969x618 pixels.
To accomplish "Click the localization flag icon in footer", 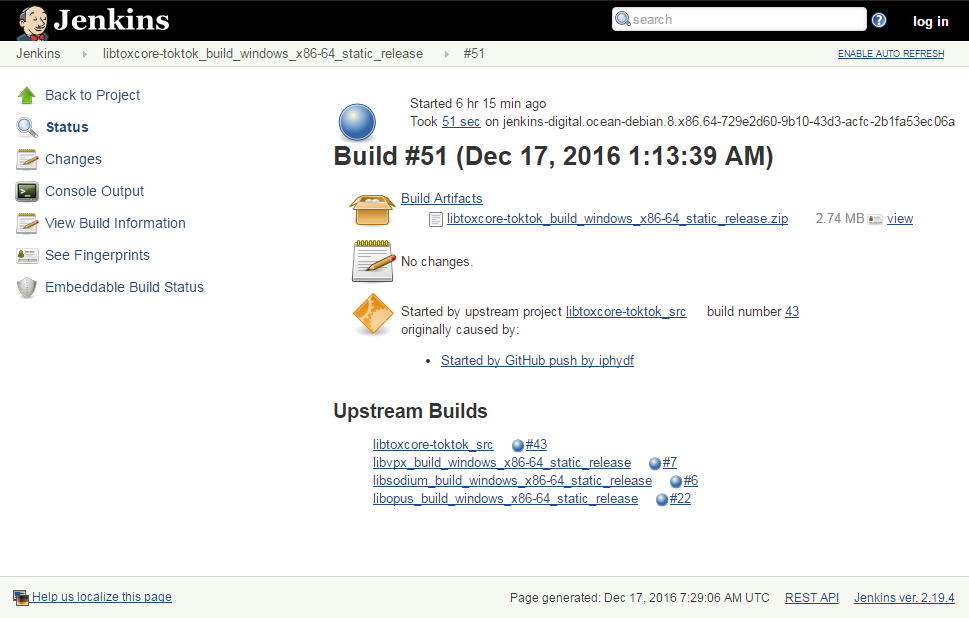I will pos(21,598).
